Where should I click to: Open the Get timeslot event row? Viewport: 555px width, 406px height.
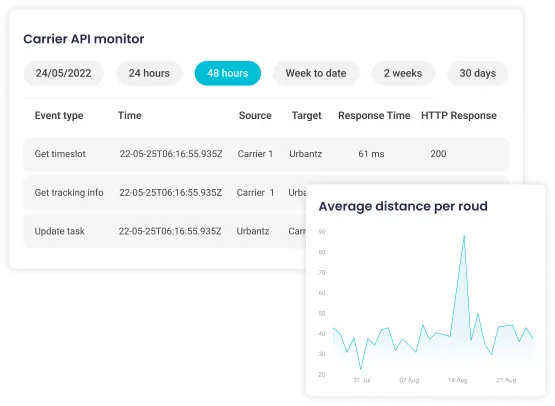[266, 154]
